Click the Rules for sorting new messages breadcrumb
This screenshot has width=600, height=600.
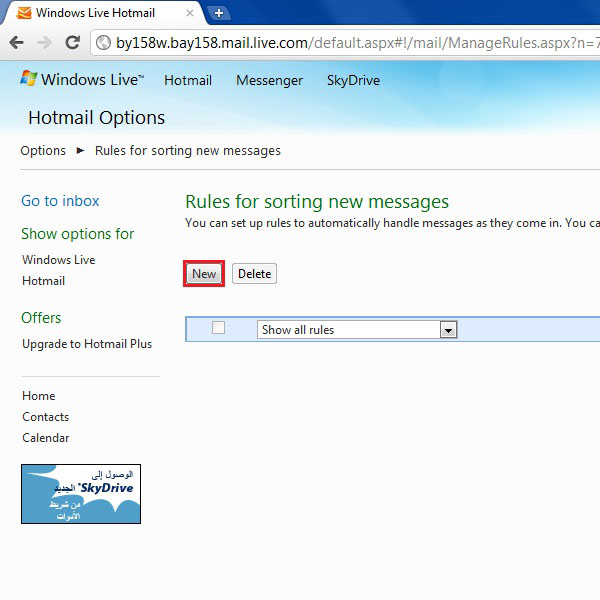coord(188,151)
